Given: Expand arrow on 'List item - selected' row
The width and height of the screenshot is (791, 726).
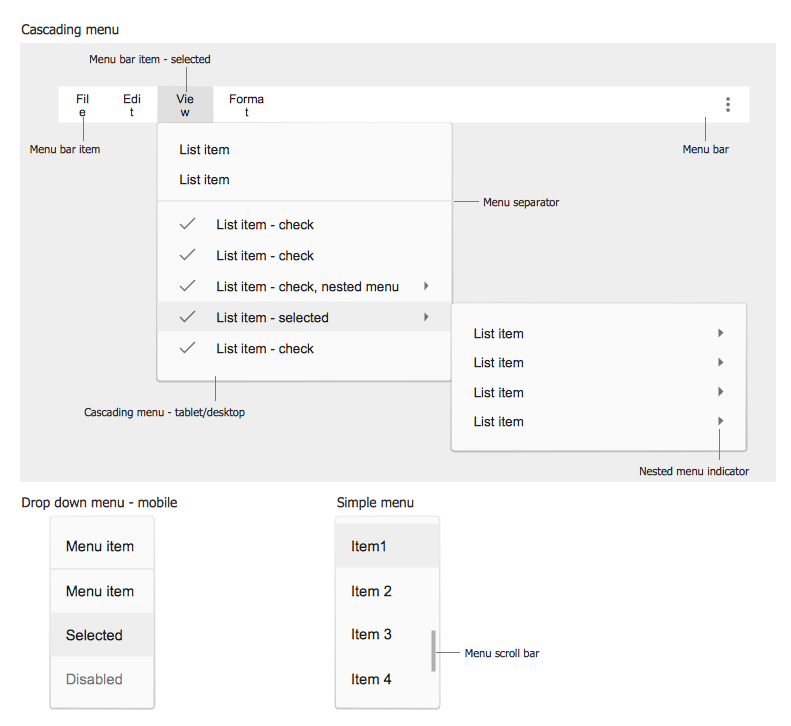Looking at the screenshot, I should click(426, 317).
